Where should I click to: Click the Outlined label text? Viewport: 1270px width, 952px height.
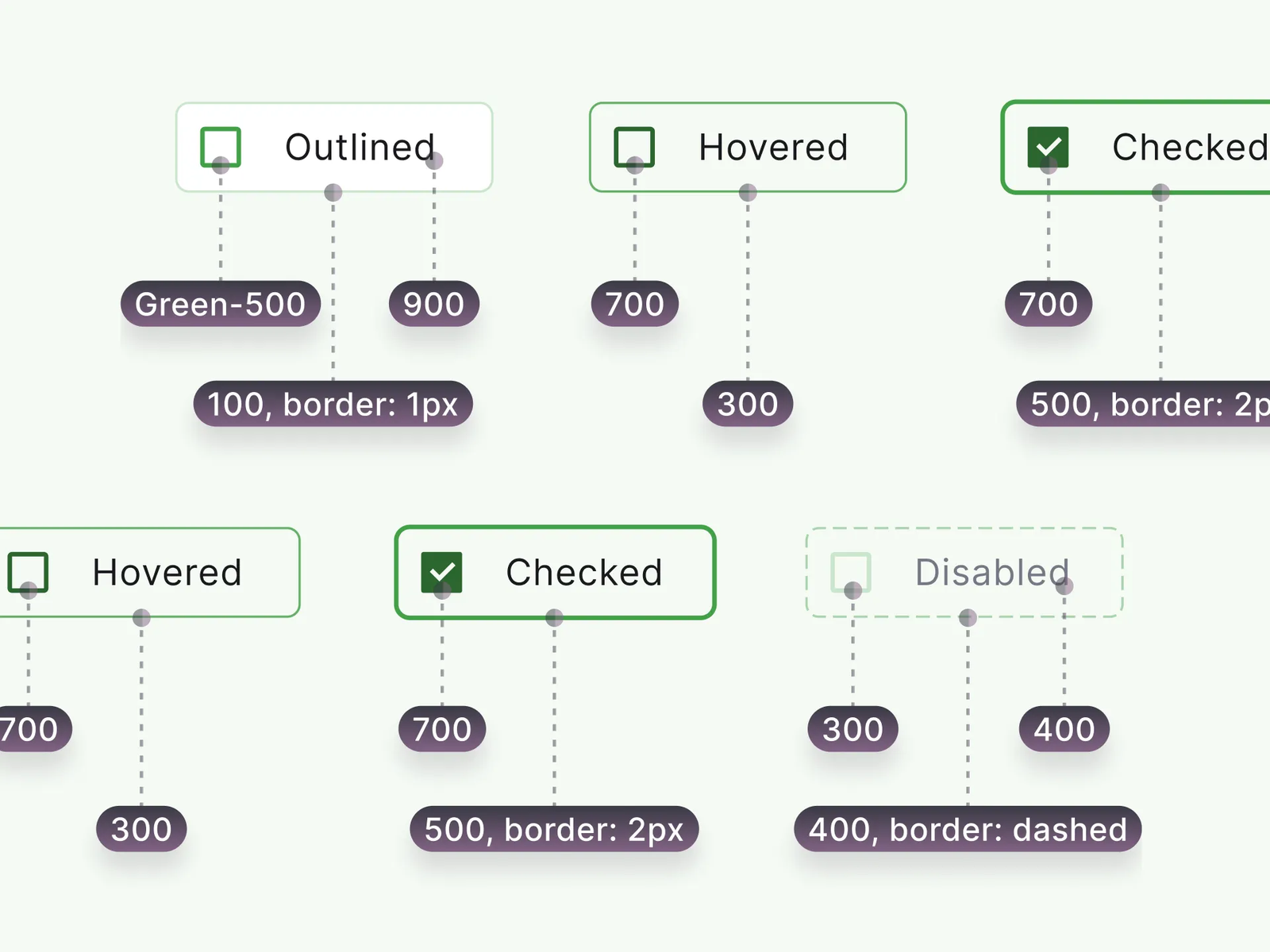pos(360,148)
